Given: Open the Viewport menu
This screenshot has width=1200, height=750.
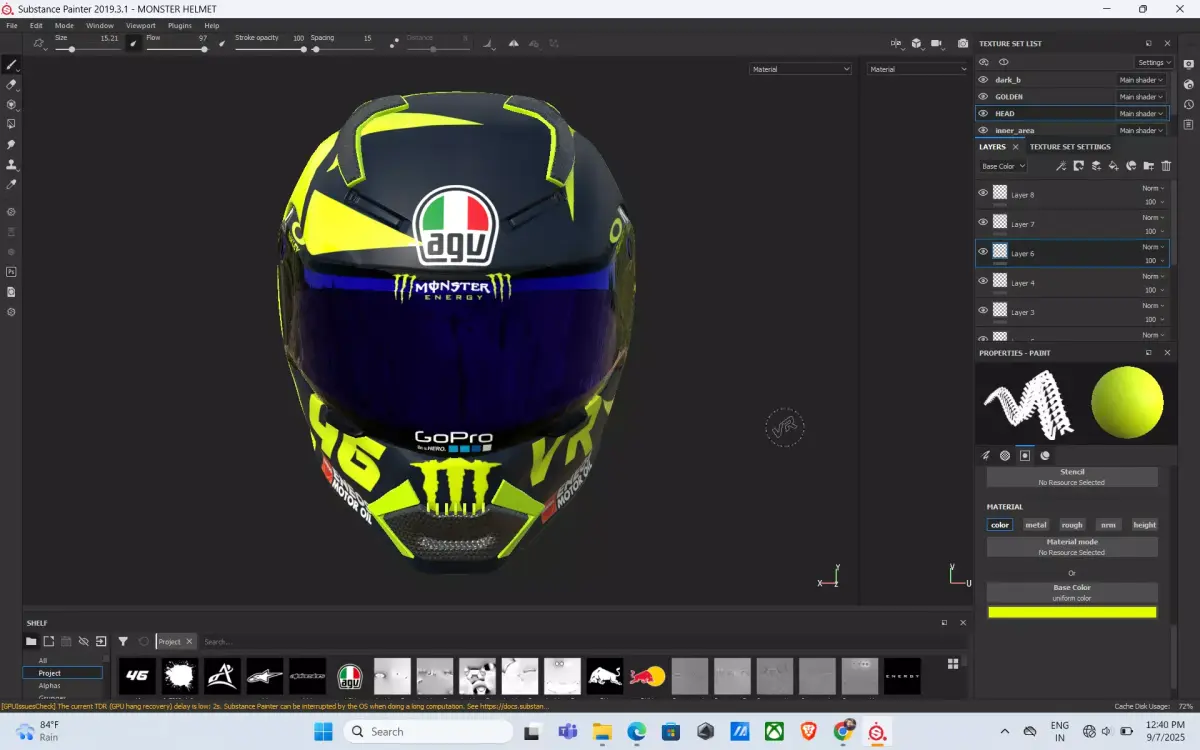Looking at the screenshot, I should tap(140, 25).
